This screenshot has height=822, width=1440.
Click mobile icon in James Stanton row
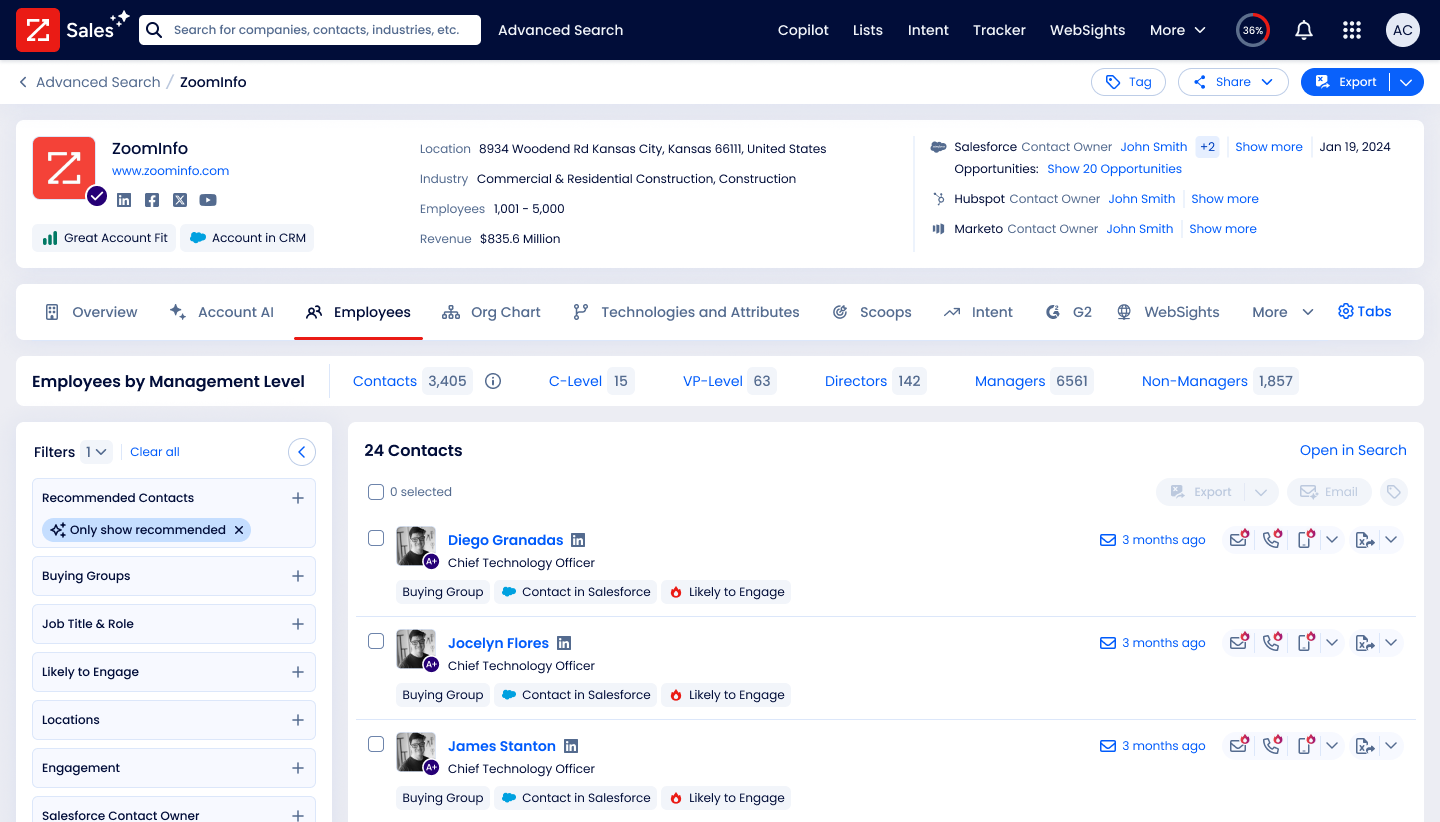(1305, 745)
